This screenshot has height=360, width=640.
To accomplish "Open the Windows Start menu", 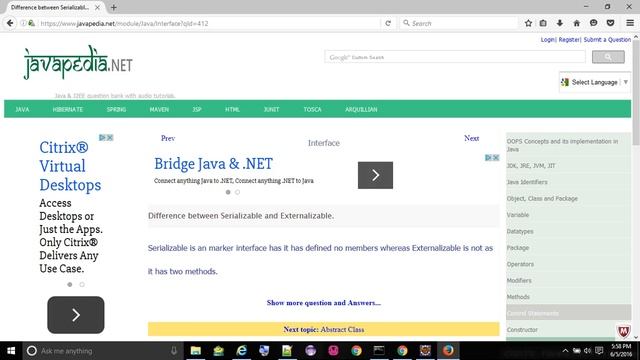I will 11,351.
